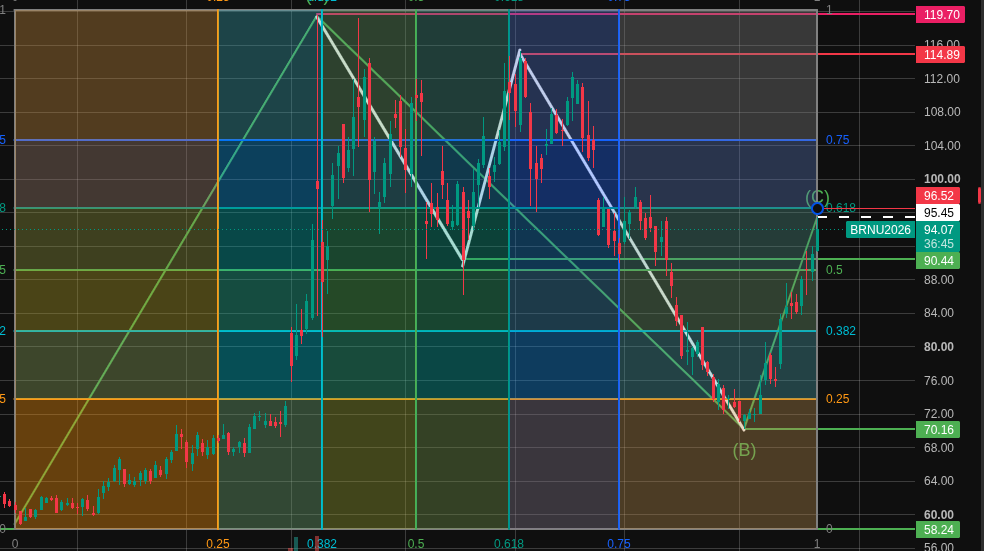984x551 pixels.
Task: Click the blue 0.75 horizontal level label
Action: 837,140
